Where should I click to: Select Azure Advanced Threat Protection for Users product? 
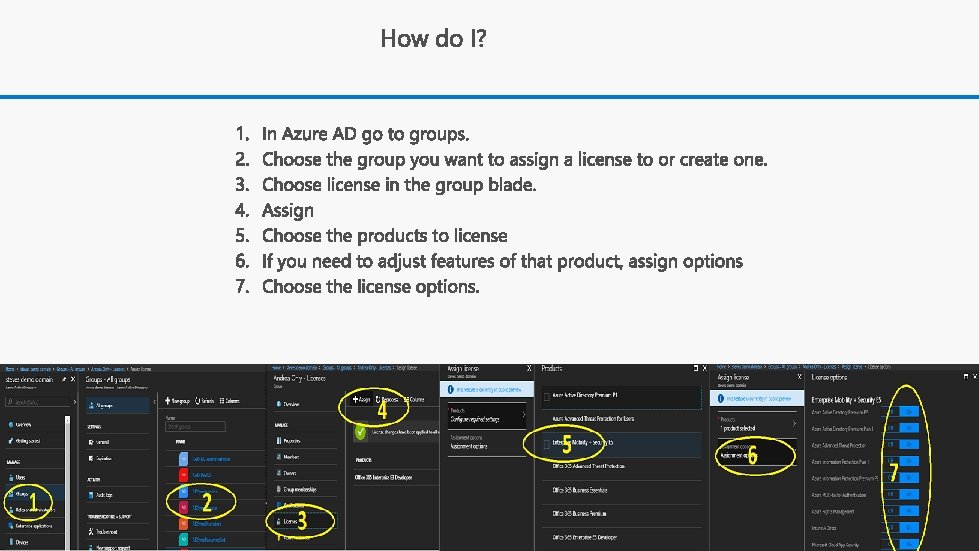click(593, 419)
